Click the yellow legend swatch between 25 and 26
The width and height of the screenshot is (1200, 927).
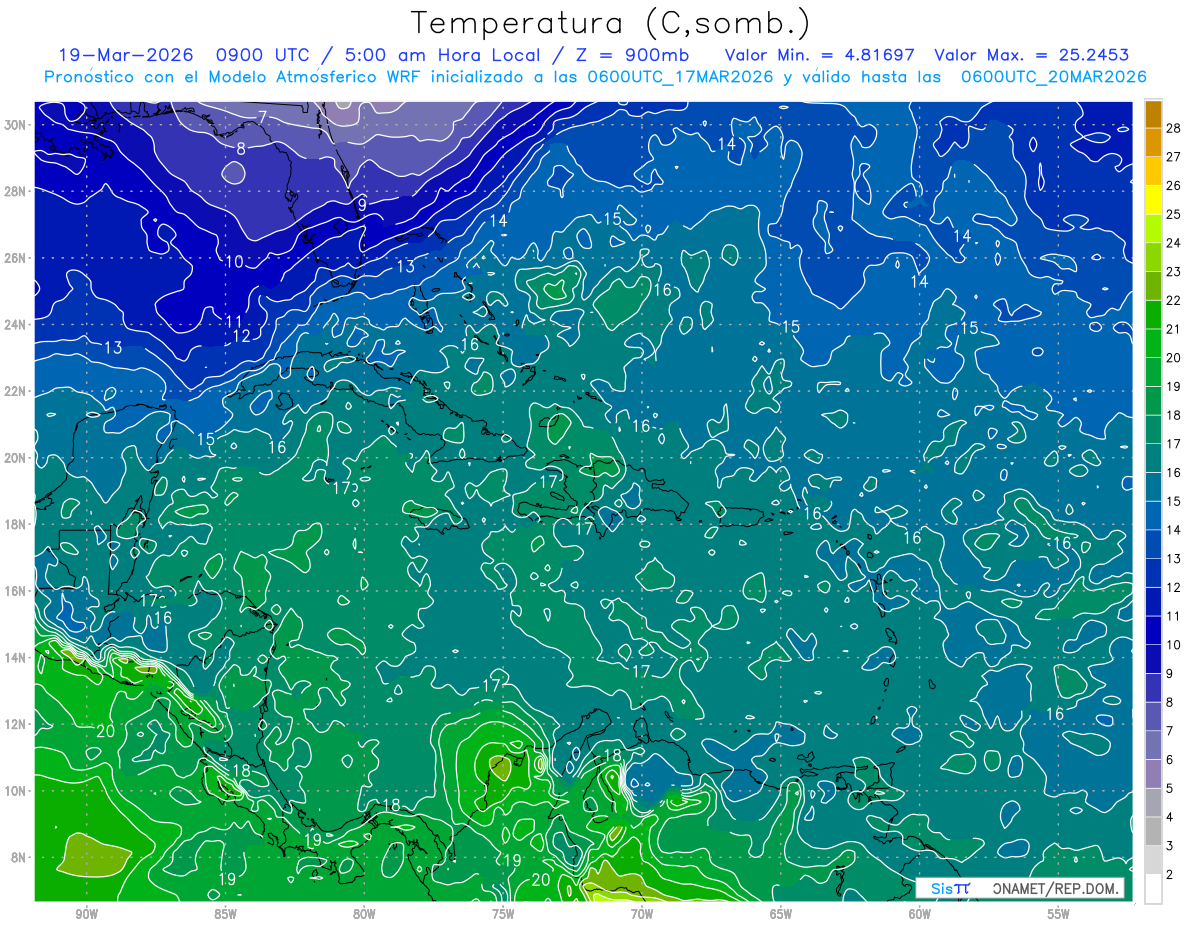point(1153,200)
